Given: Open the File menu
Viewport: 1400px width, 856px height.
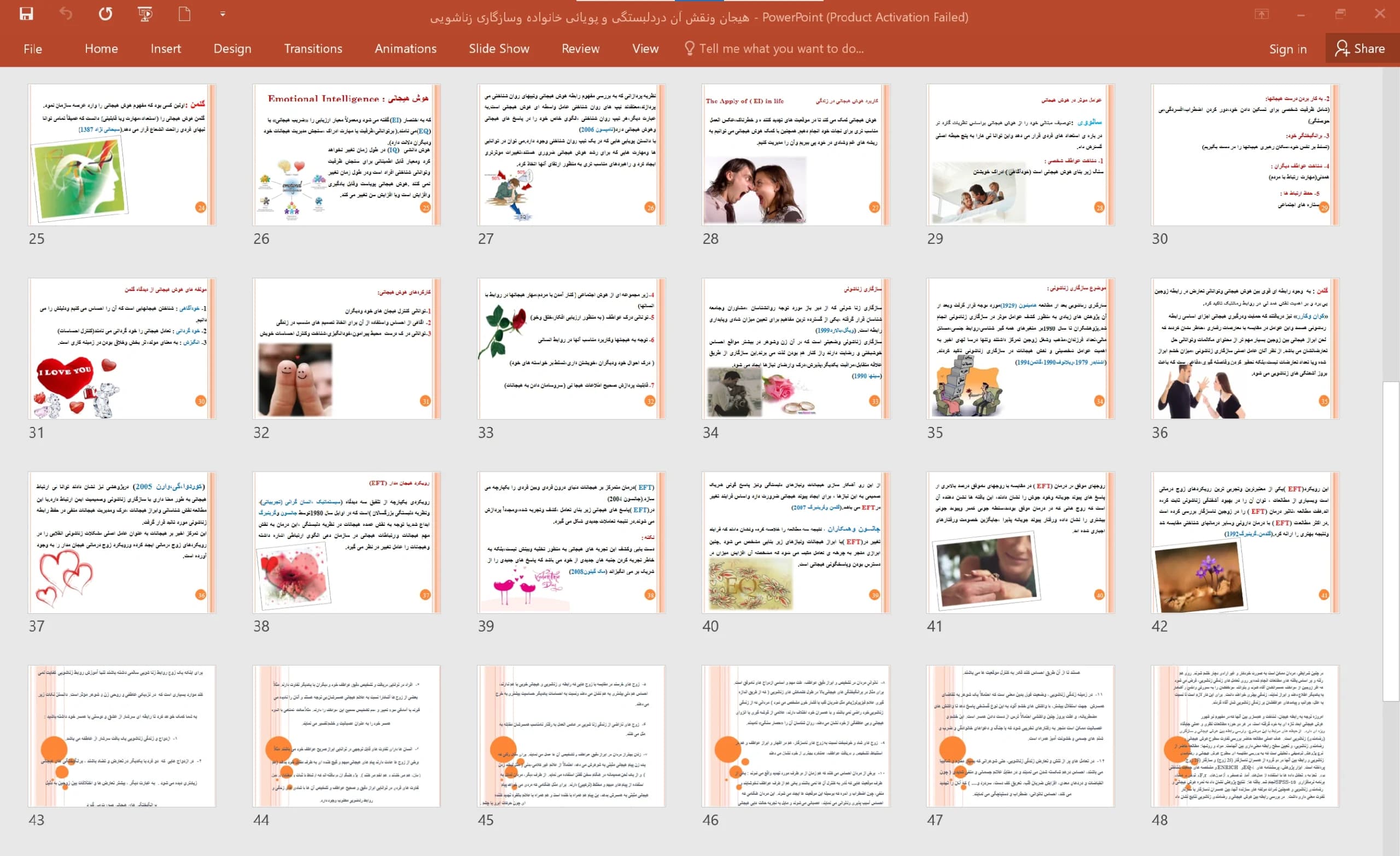Looking at the screenshot, I should (33, 49).
